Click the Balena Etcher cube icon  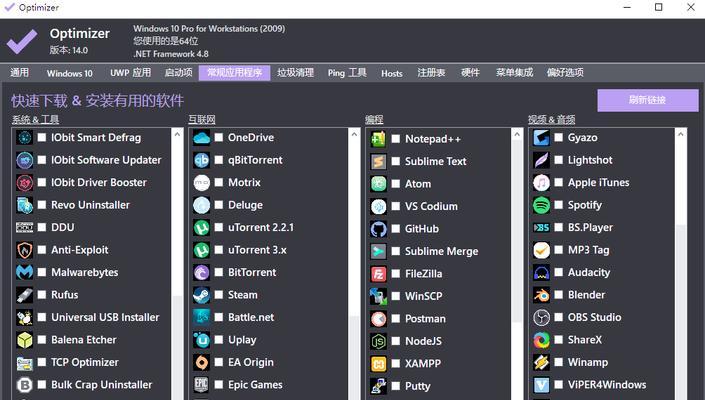coord(24,340)
